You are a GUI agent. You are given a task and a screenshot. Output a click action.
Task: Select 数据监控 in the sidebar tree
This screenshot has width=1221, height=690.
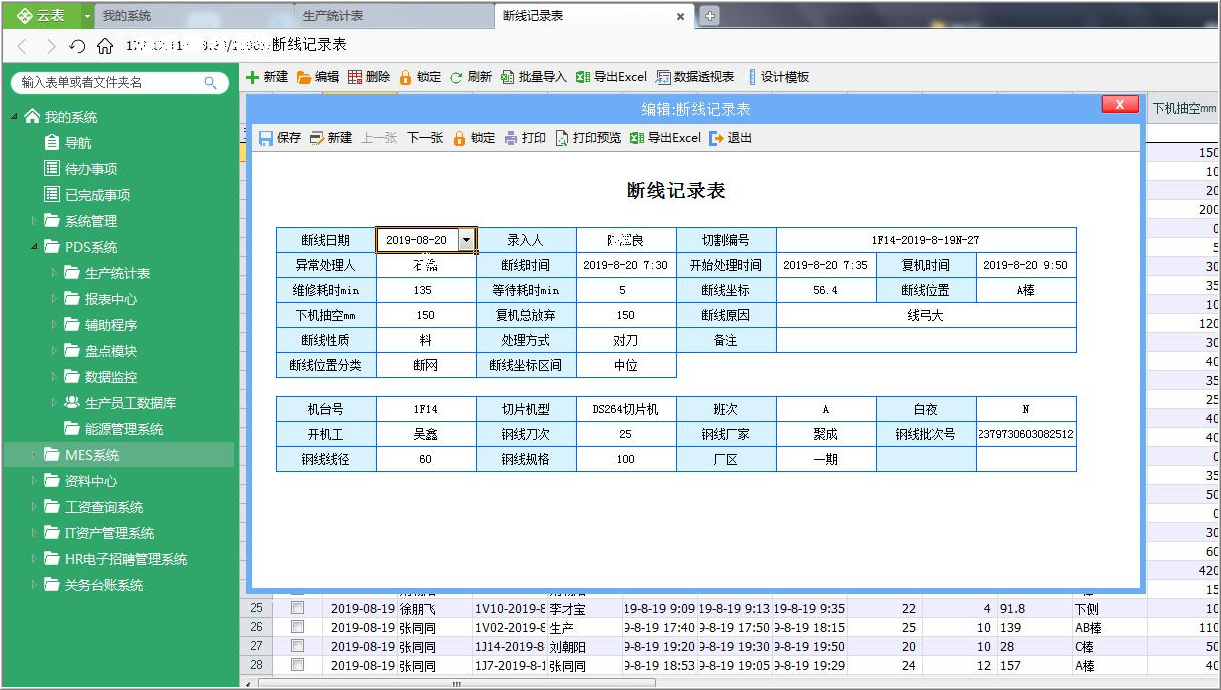[111, 377]
